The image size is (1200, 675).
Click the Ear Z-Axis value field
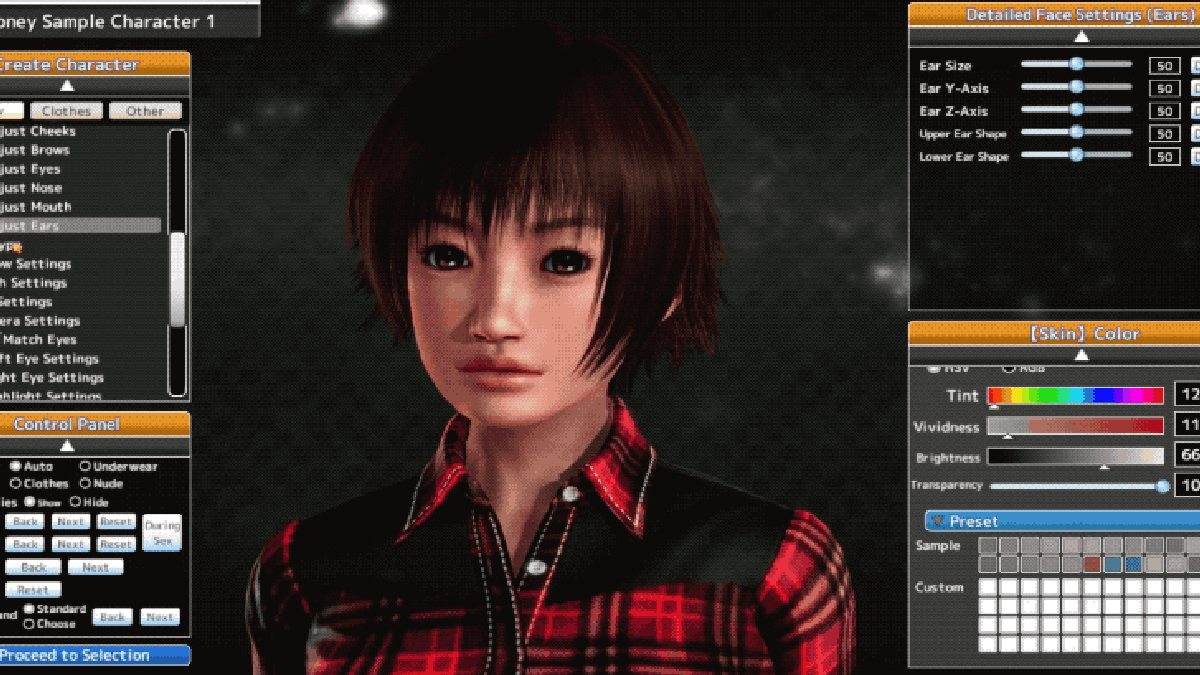point(1165,111)
